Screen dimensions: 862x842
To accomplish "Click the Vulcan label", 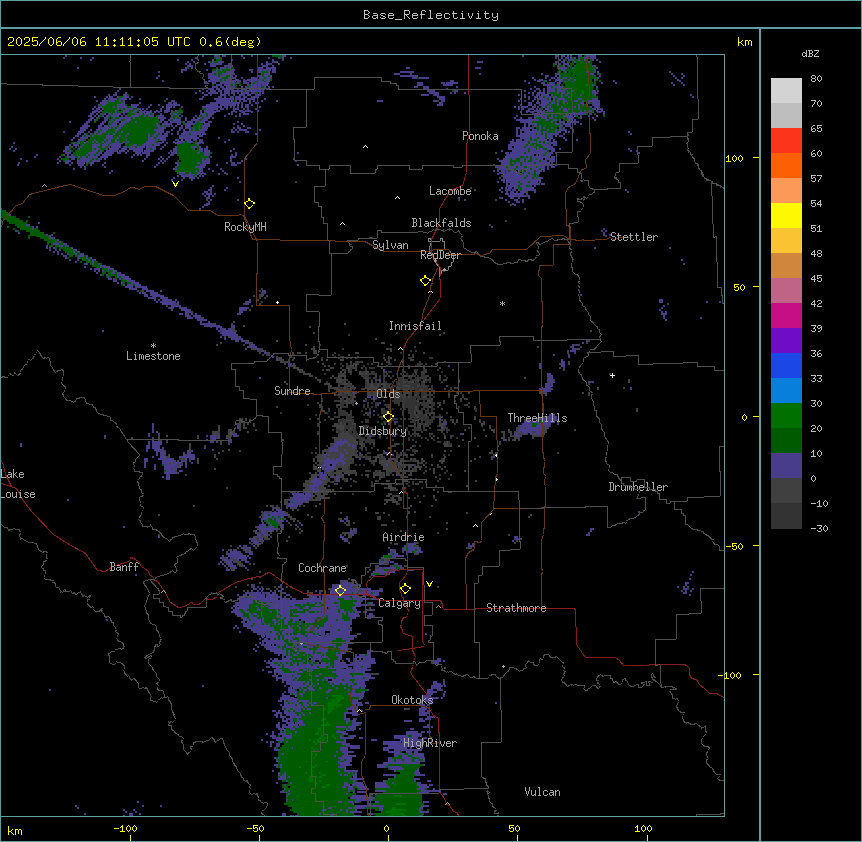I will [543, 792].
